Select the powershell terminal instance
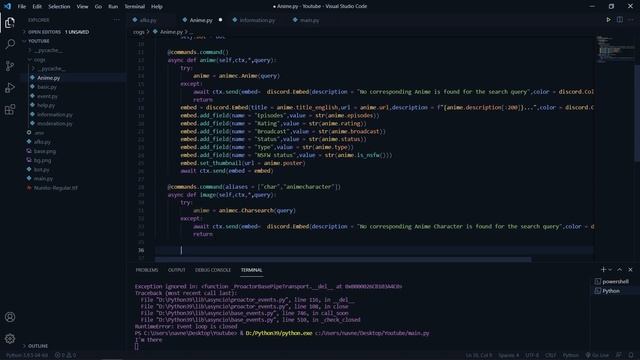Image resolution: width=640 pixels, height=360 pixels. pos(611,281)
